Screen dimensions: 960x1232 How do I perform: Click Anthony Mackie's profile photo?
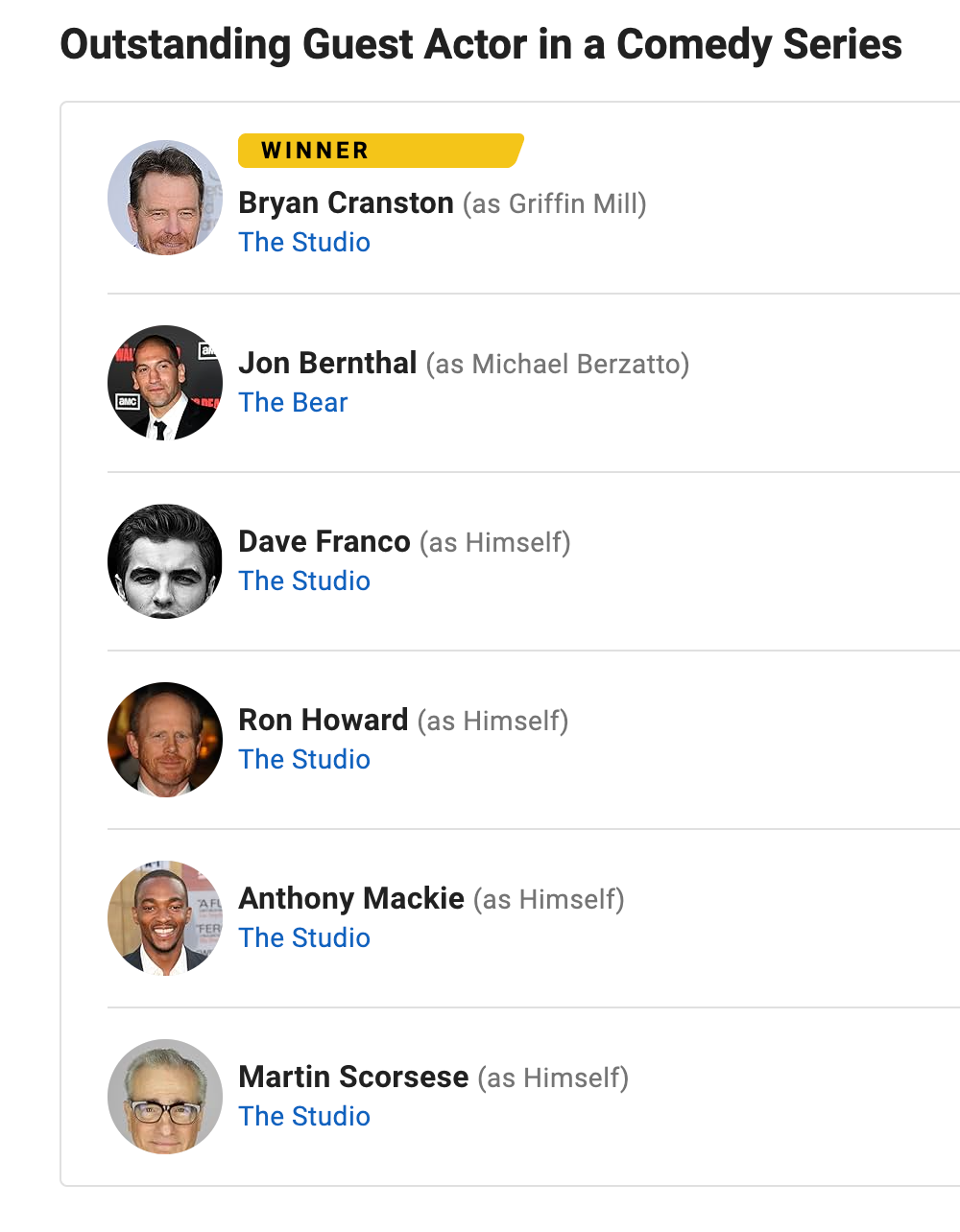(165, 918)
